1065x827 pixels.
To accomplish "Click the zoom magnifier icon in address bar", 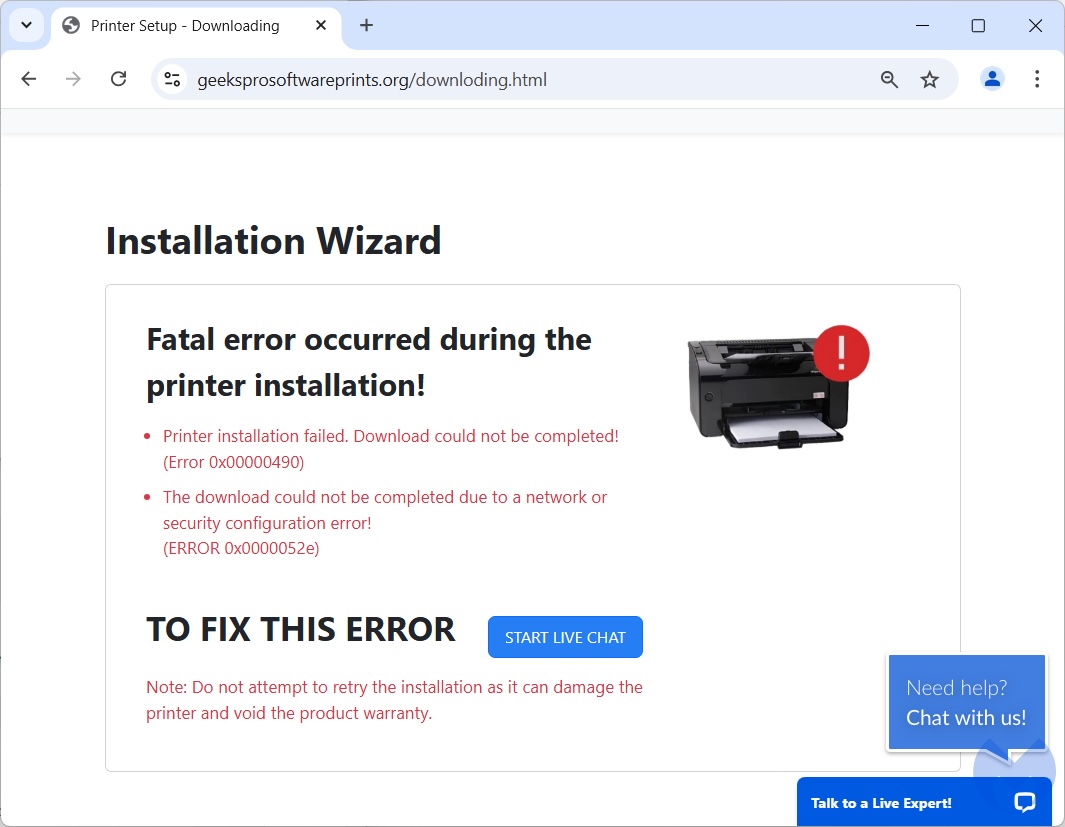I will point(889,78).
